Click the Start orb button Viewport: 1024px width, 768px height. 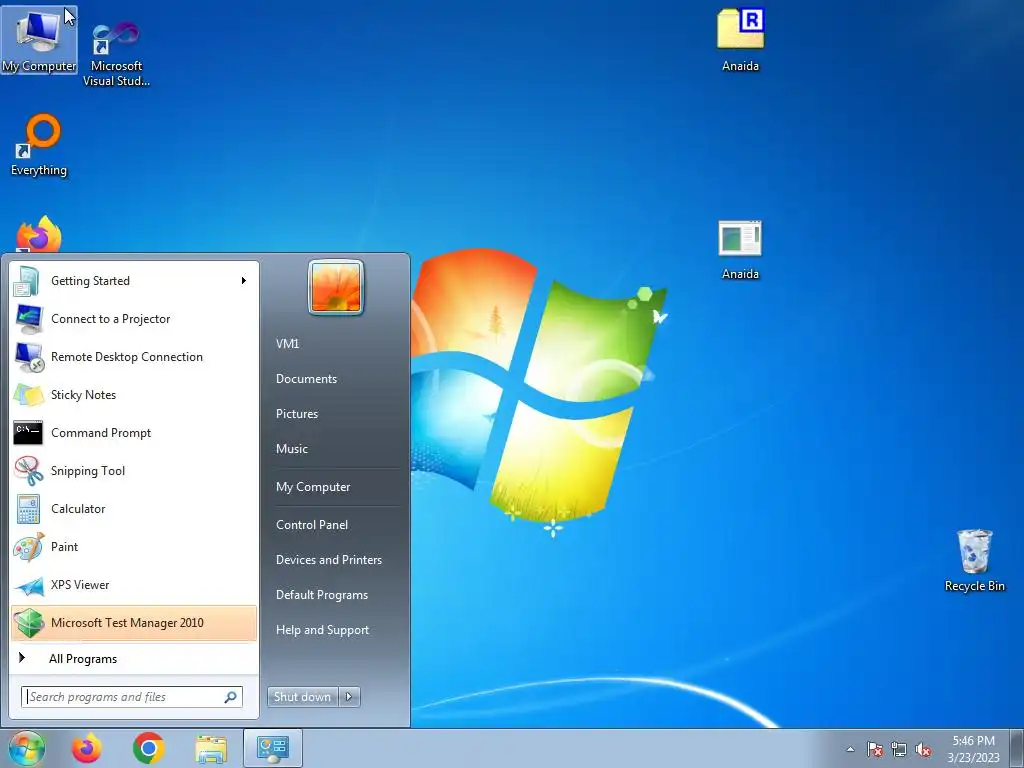[x=26, y=748]
